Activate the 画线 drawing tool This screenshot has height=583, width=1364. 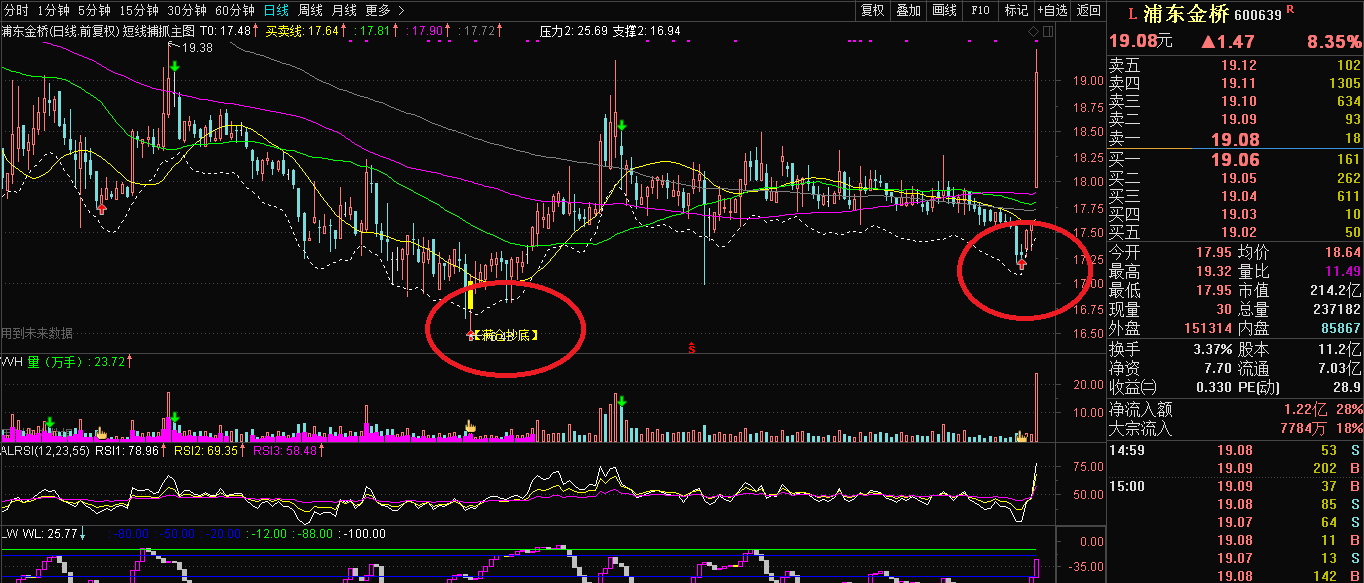[944, 11]
